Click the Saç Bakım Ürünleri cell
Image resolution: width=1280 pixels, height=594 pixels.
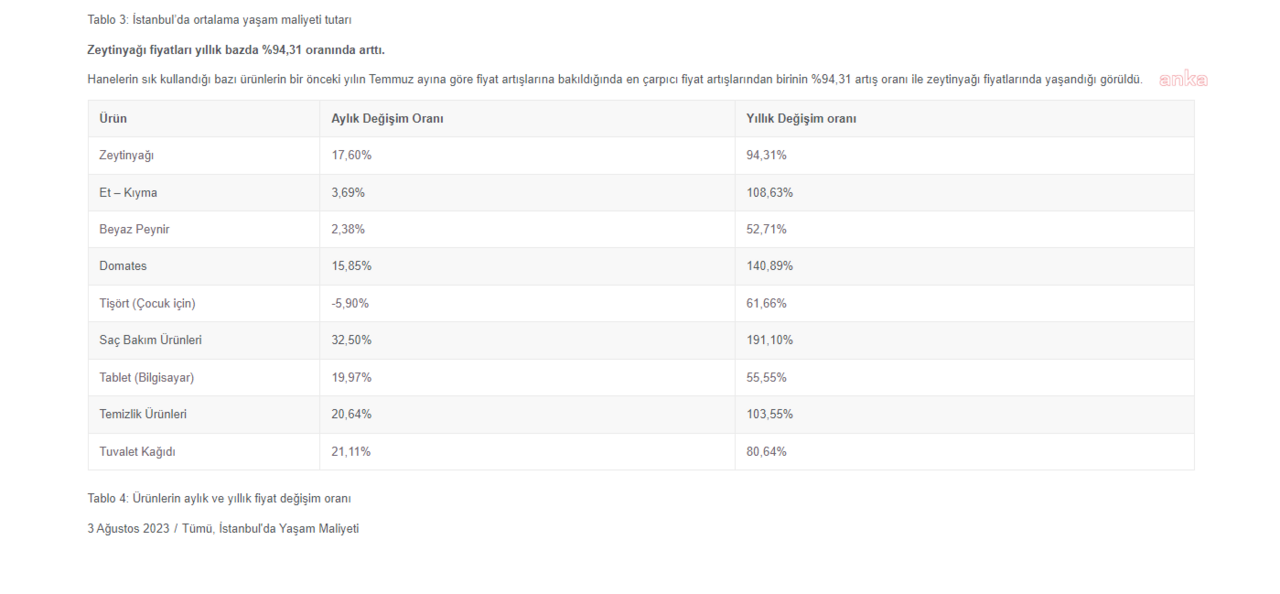tap(150, 341)
